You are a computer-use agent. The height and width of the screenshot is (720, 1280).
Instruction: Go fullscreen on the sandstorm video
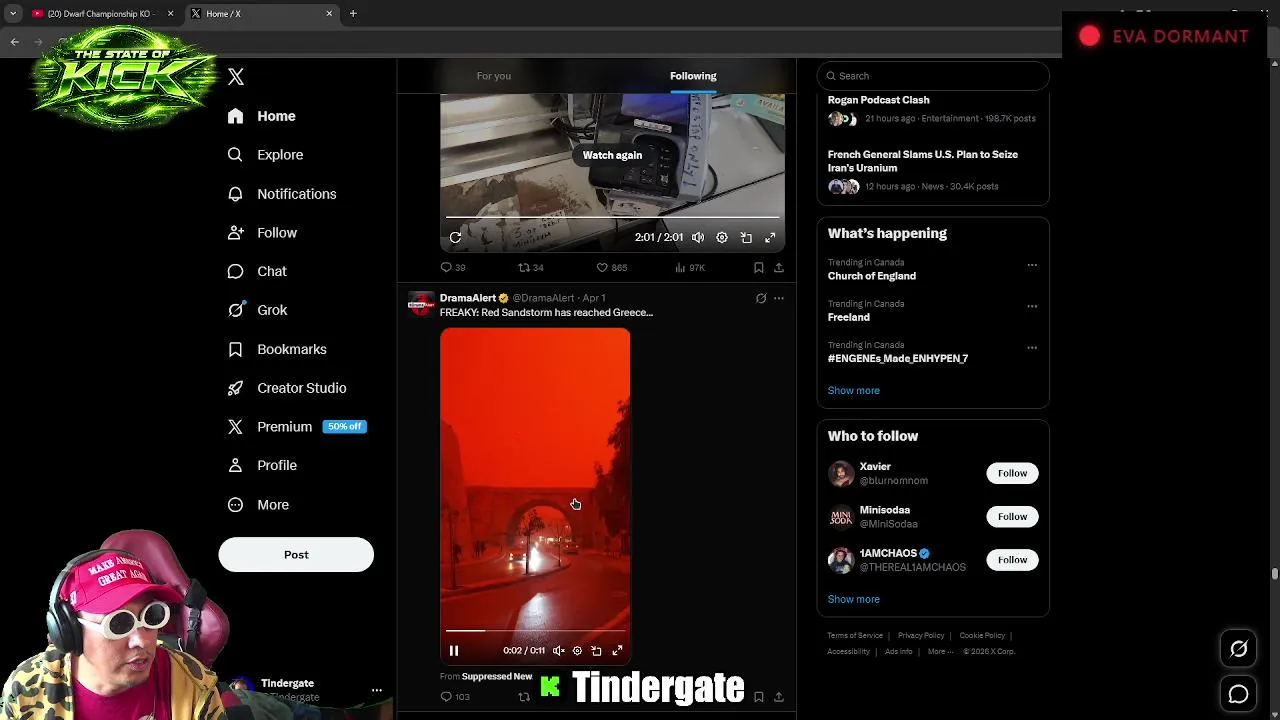point(617,651)
